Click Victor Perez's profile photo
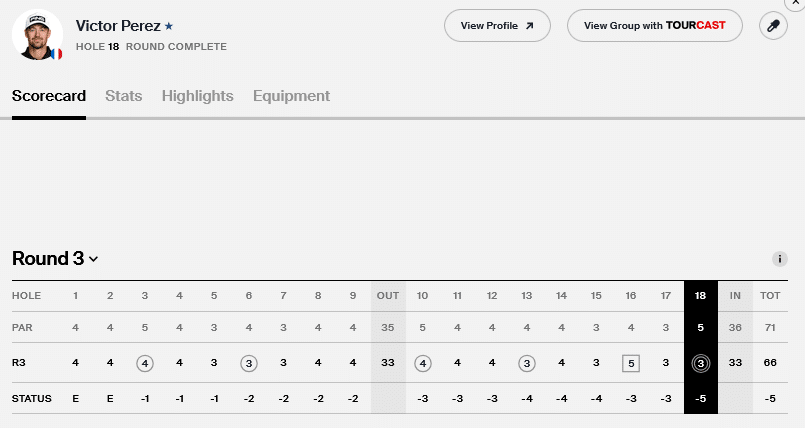This screenshot has height=428, width=805. (x=36, y=34)
